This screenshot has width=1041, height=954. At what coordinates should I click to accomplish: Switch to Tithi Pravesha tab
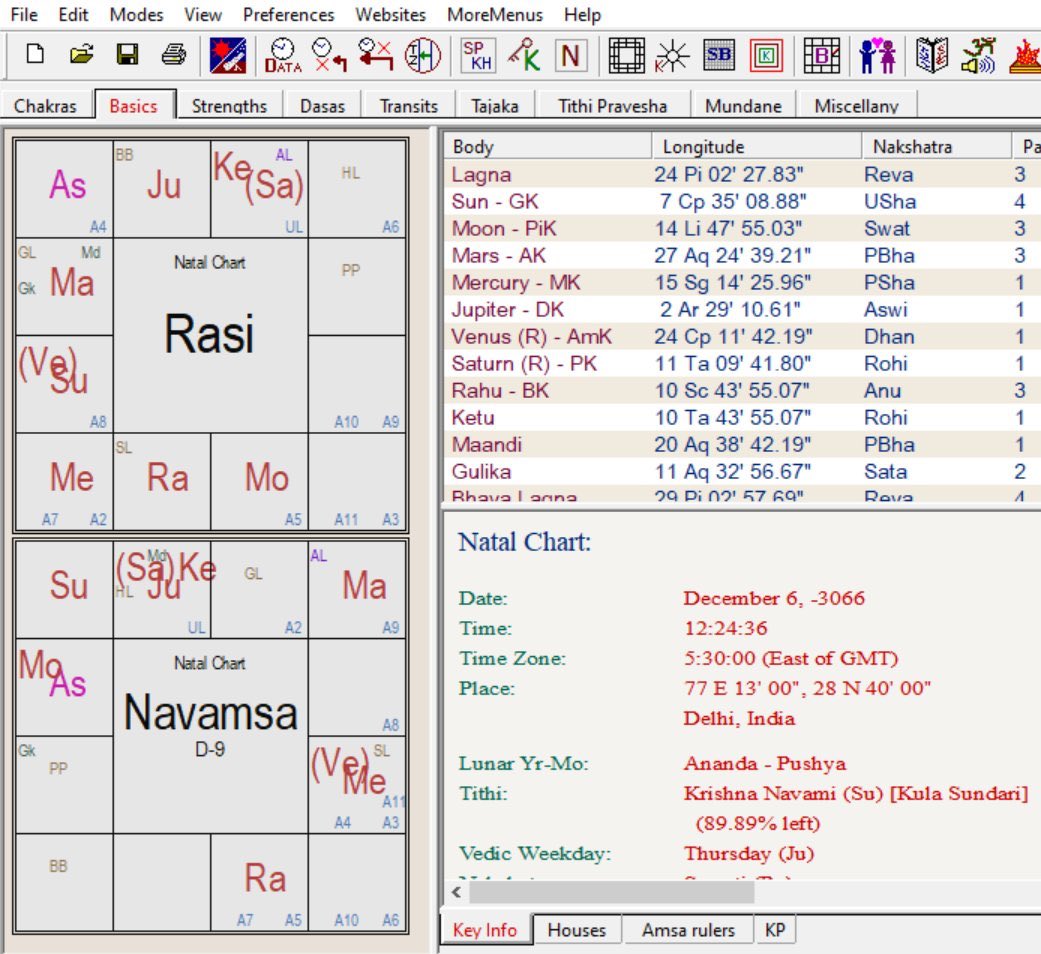click(x=612, y=106)
